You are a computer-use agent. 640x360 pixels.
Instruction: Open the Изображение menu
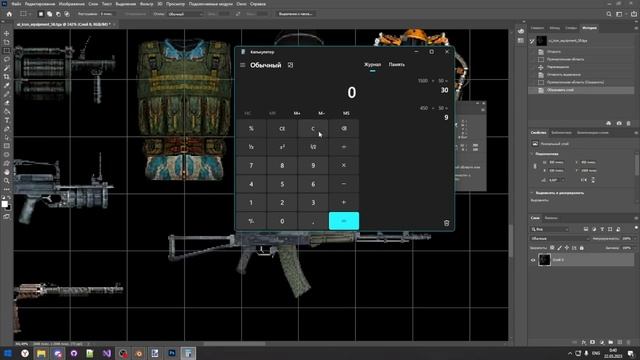coord(72,4)
